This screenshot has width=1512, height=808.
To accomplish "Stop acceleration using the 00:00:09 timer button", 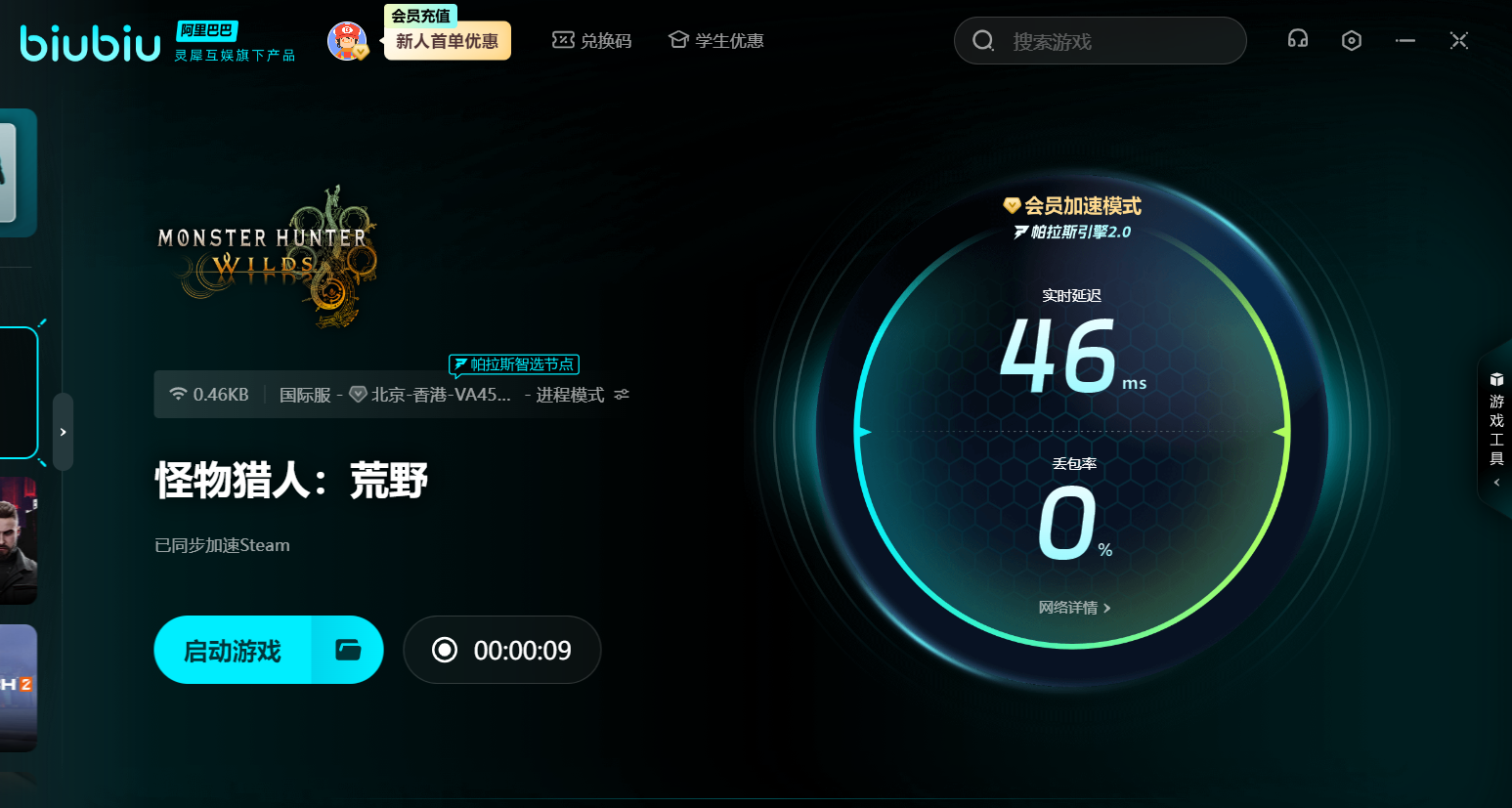I will tap(502, 650).
